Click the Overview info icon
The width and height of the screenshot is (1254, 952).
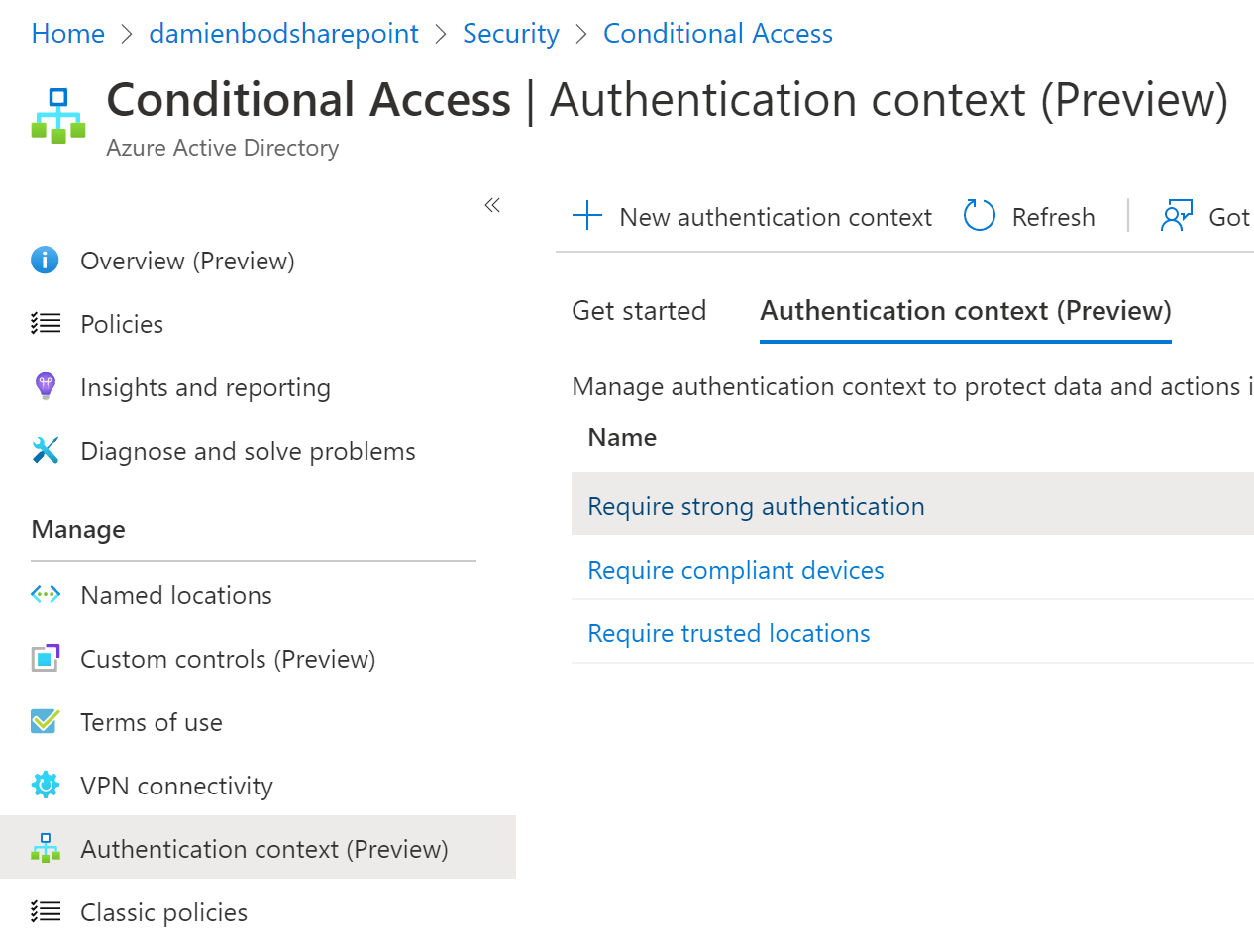pyautogui.click(x=46, y=261)
